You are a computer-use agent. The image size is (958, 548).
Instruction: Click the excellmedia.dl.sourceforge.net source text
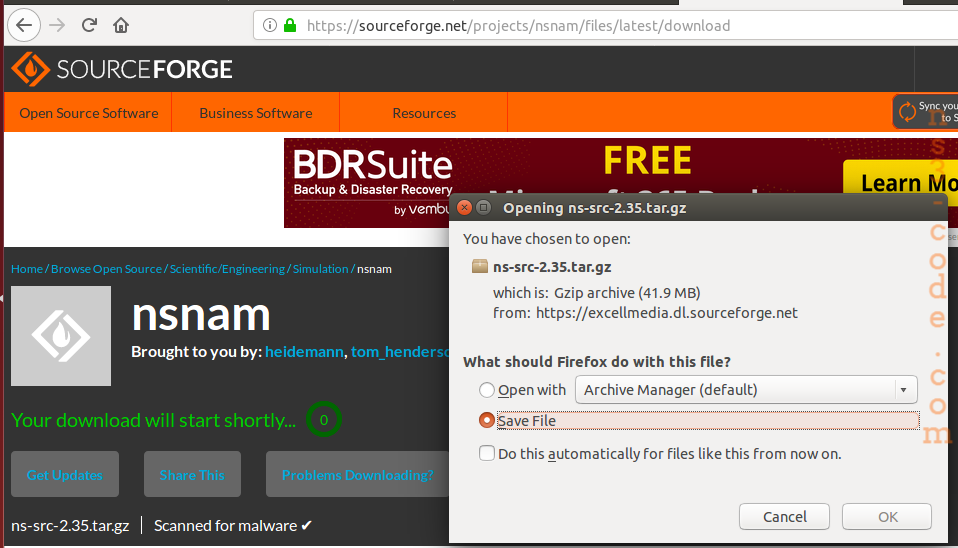click(x=667, y=313)
